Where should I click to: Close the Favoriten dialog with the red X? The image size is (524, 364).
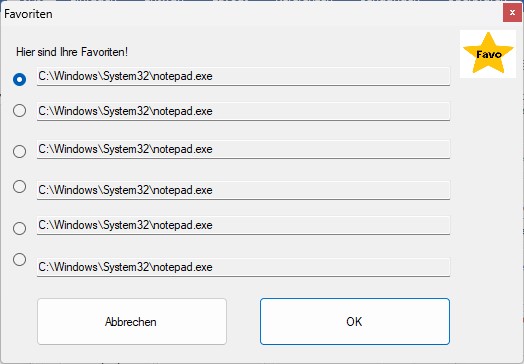click(x=512, y=13)
